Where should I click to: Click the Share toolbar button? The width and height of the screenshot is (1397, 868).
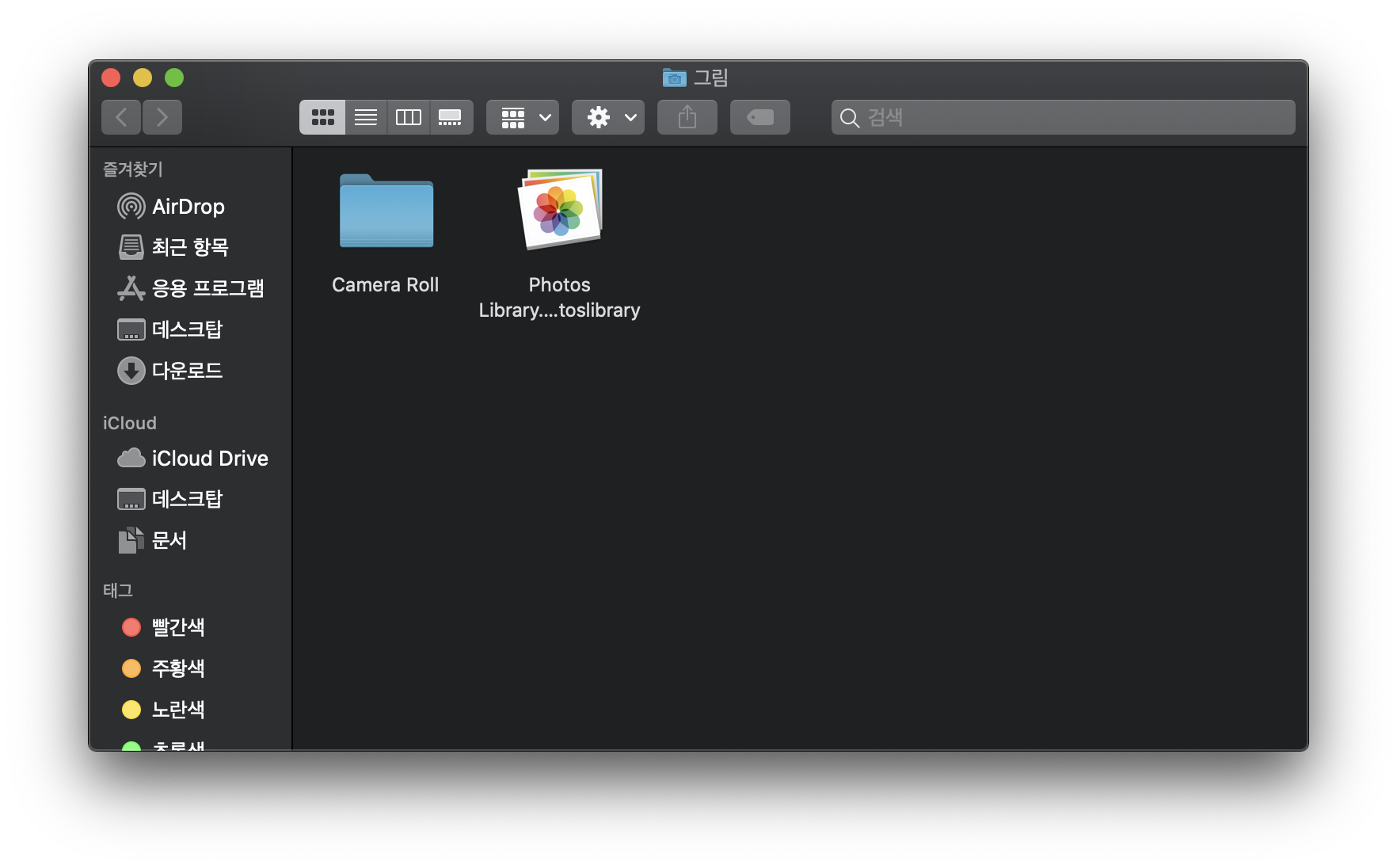[687, 117]
